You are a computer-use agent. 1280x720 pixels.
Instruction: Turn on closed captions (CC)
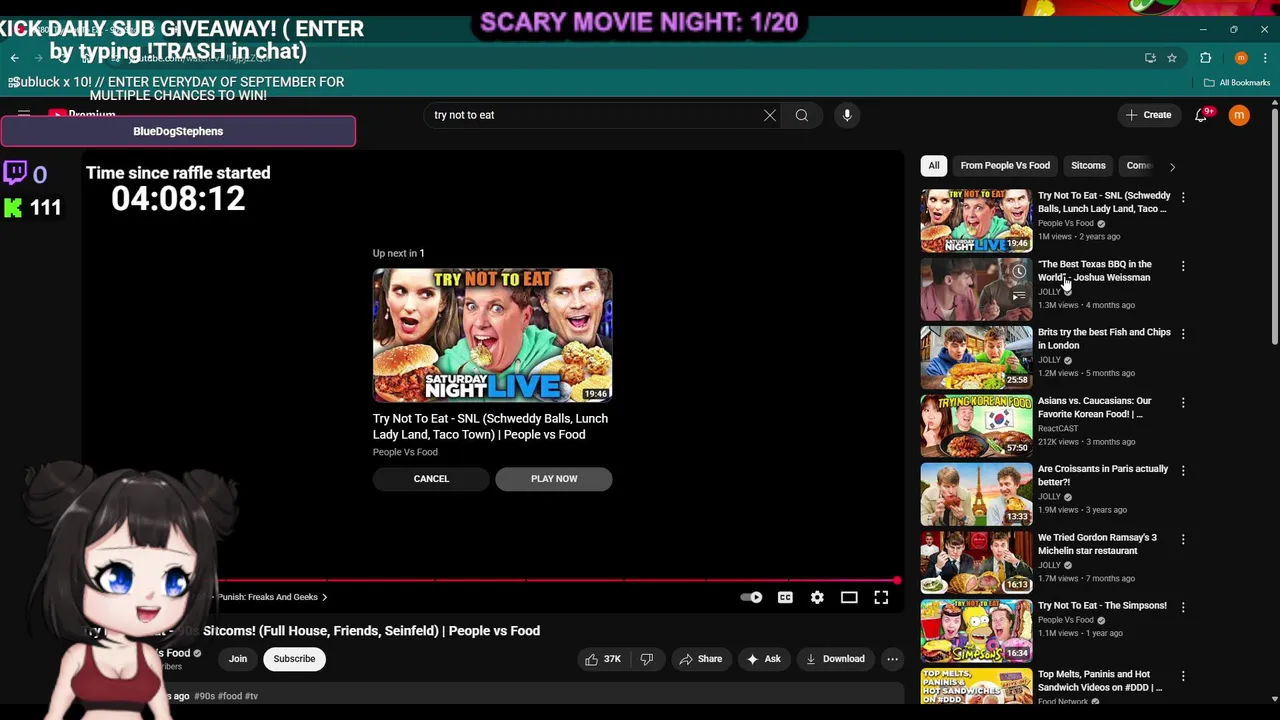pyautogui.click(x=785, y=597)
